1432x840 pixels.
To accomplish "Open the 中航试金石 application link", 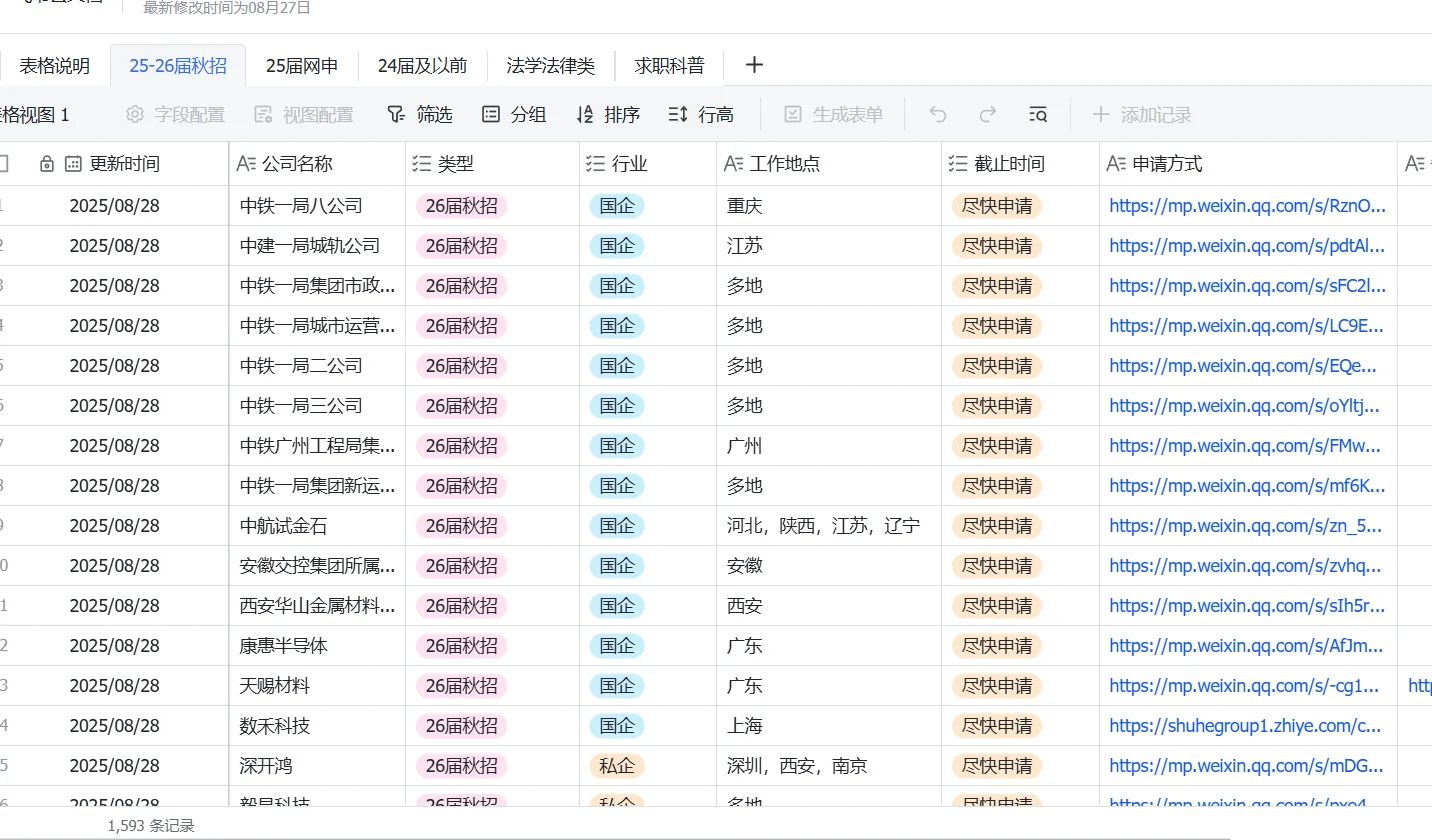I will (x=1246, y=526).
